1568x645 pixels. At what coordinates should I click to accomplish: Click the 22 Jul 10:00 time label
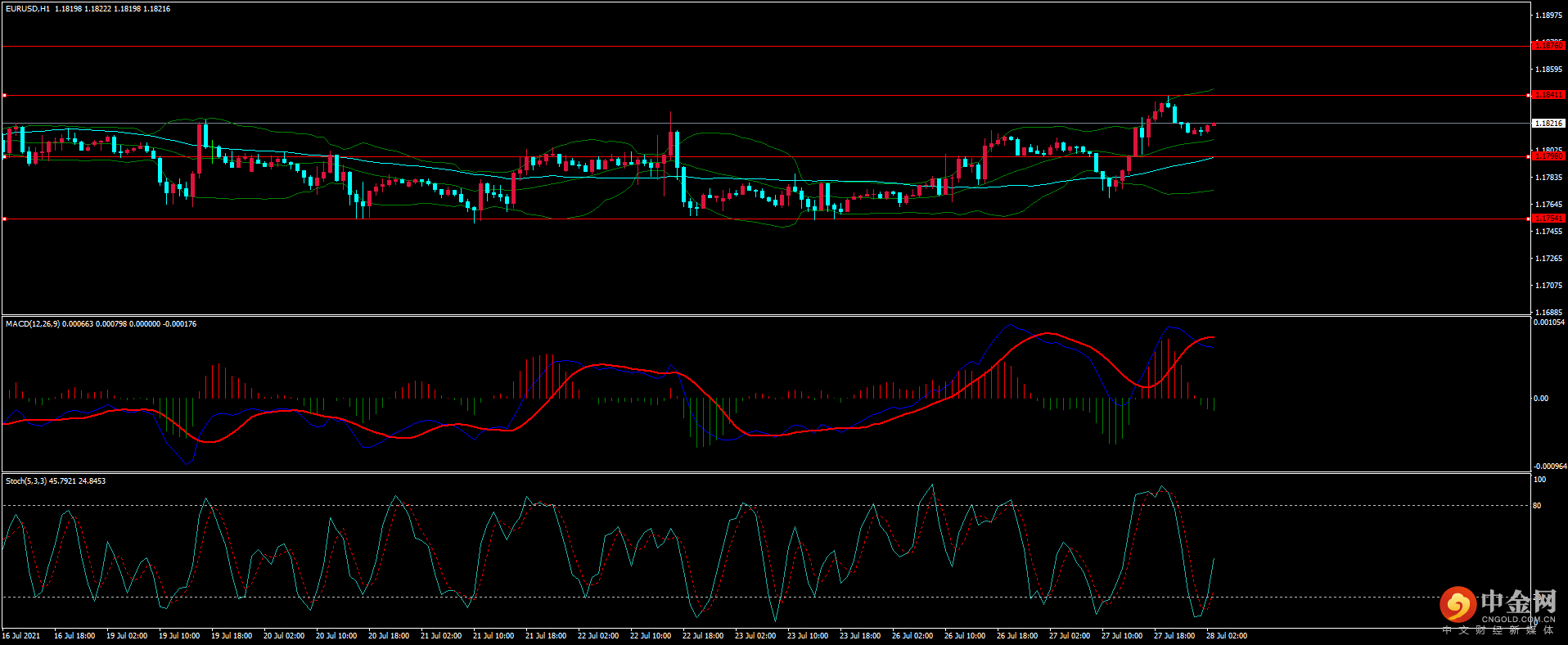(x=650, y=636)
